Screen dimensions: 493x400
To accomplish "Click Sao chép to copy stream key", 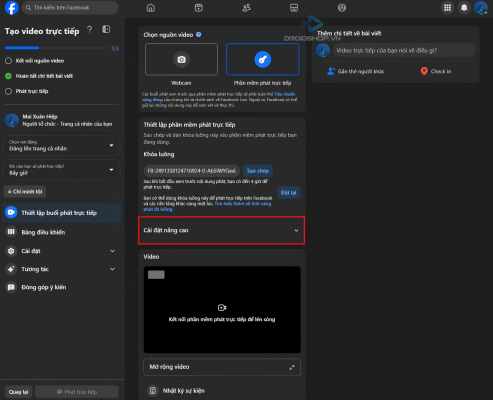I will [258, 171].
